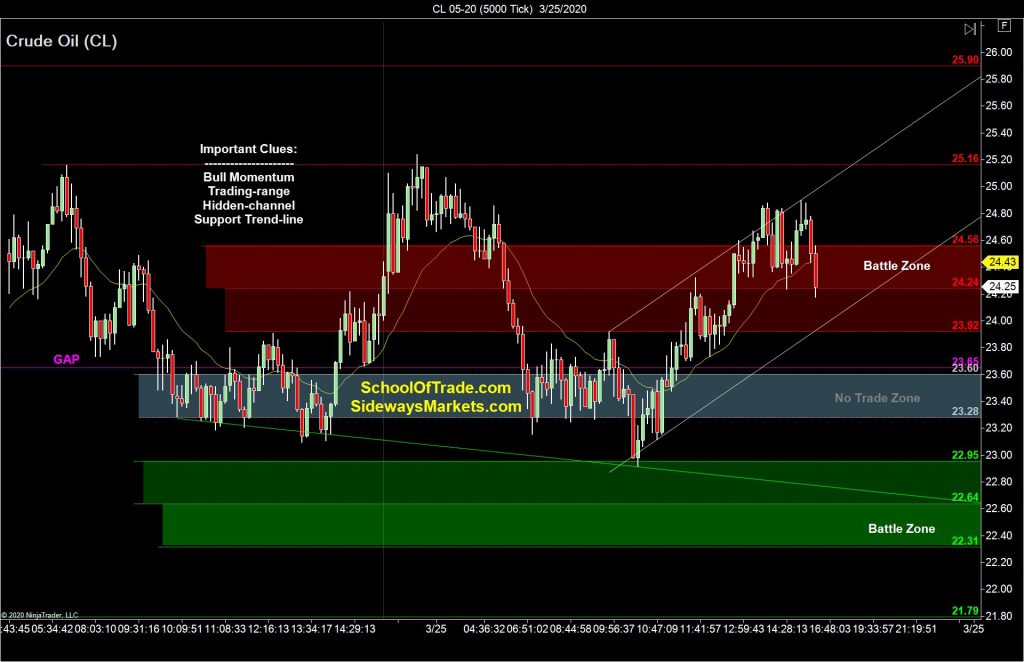The height and width of the screenshot is (662, 1024).
Task: Select Battle Zone label in red zone
Action: (x=897, y=265)
